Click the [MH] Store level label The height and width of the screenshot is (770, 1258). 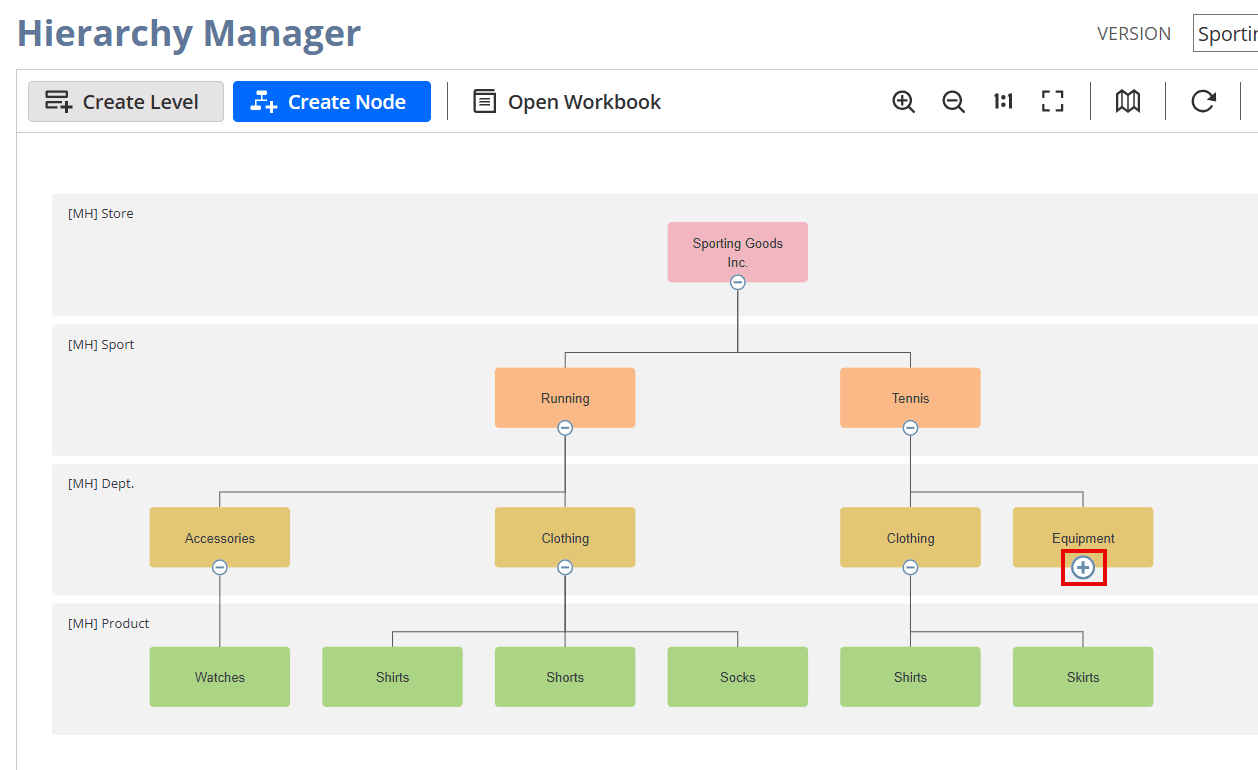click(x=101, y=213)
